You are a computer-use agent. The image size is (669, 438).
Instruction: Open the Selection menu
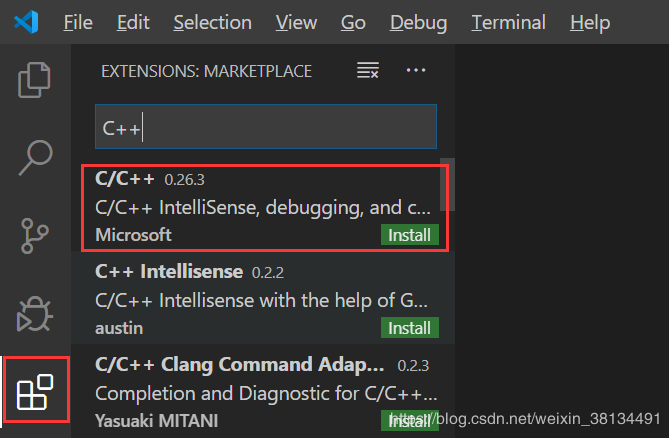[213, 22]
